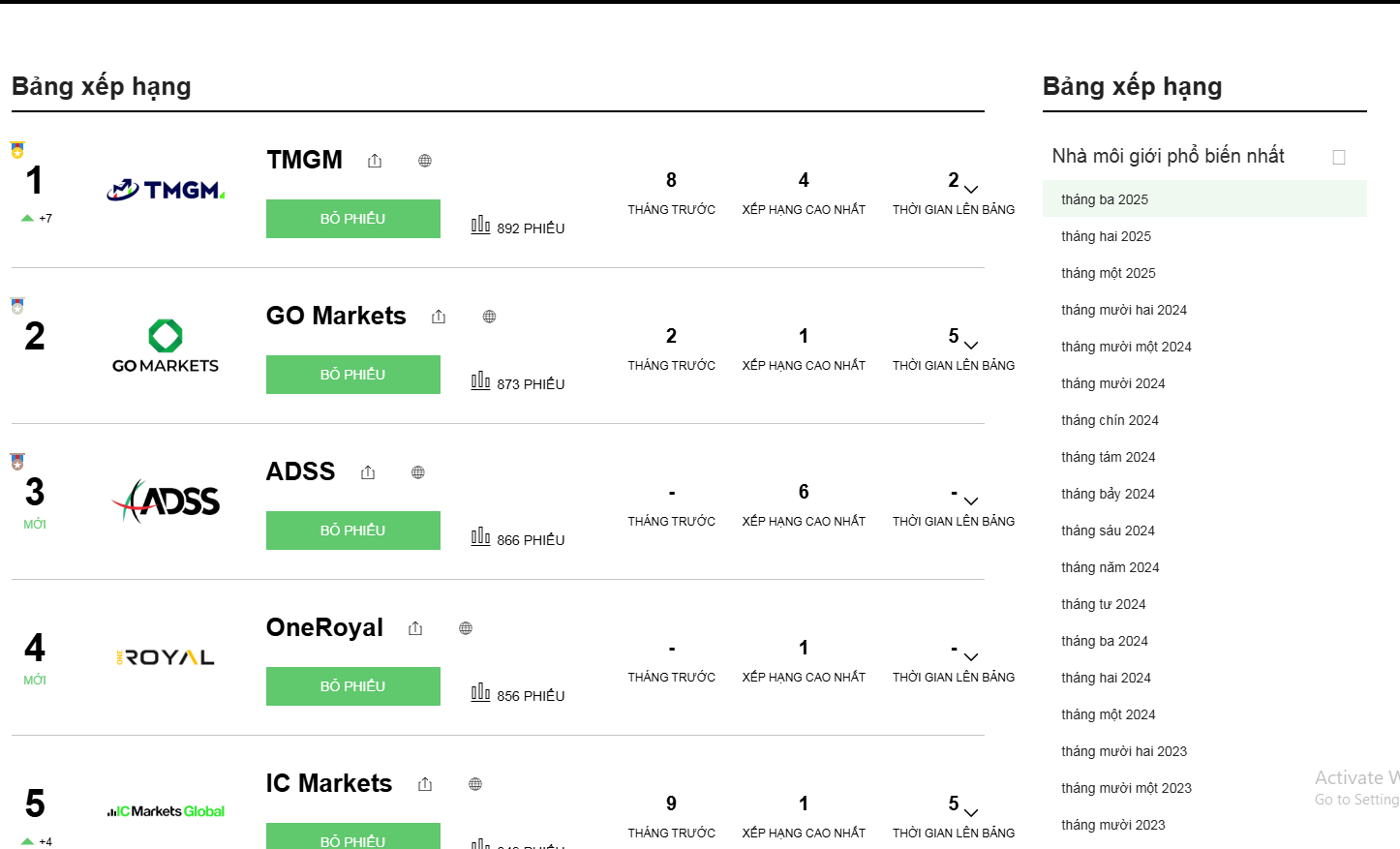This screenshot has height=849, width=1400.
Task: Open the GO Markets broker name link
Action: [336, 316]
